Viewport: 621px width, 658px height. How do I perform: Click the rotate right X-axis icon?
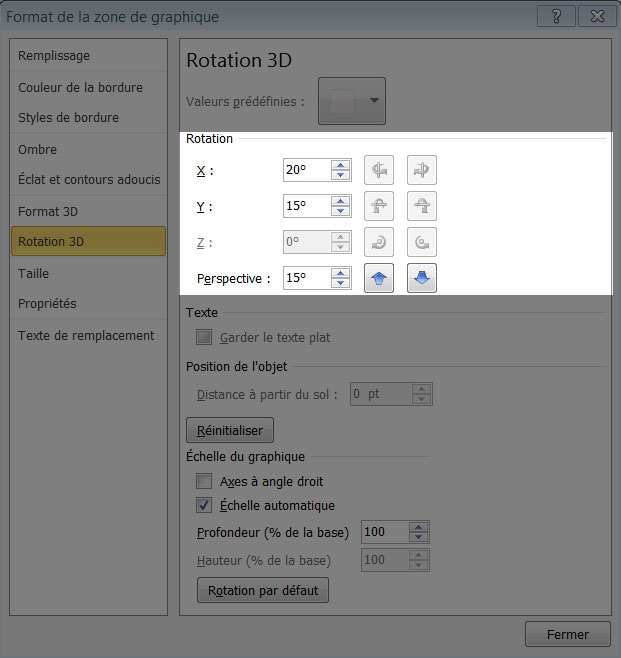(x=422, y=170)
